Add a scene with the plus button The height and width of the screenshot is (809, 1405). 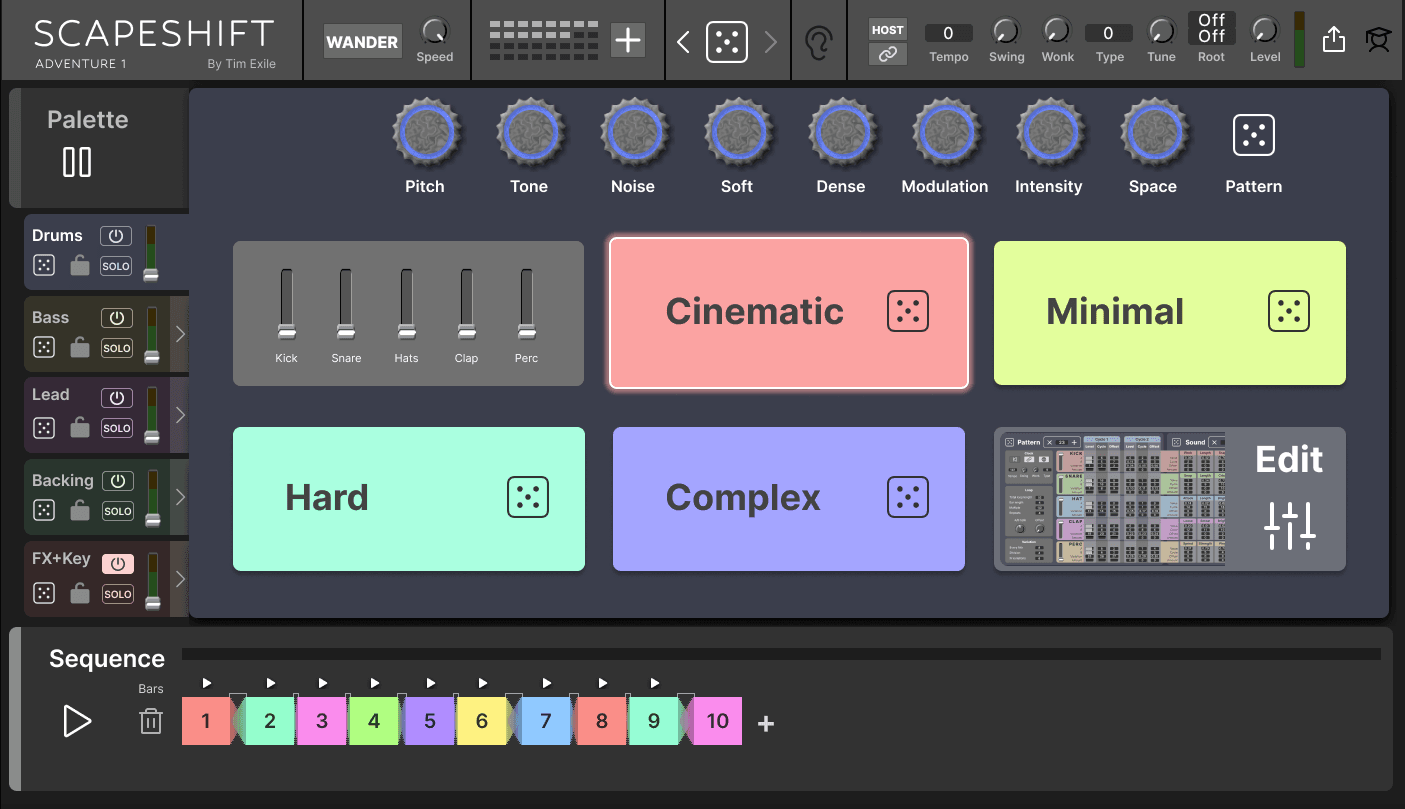(x=628, y=41)
